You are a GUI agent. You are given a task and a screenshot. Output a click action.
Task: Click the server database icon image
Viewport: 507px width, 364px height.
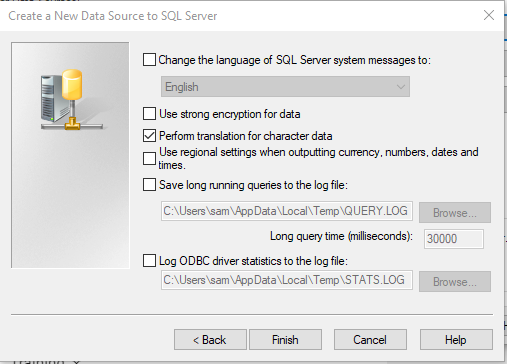pyautogui.click(x=71, y=100)
